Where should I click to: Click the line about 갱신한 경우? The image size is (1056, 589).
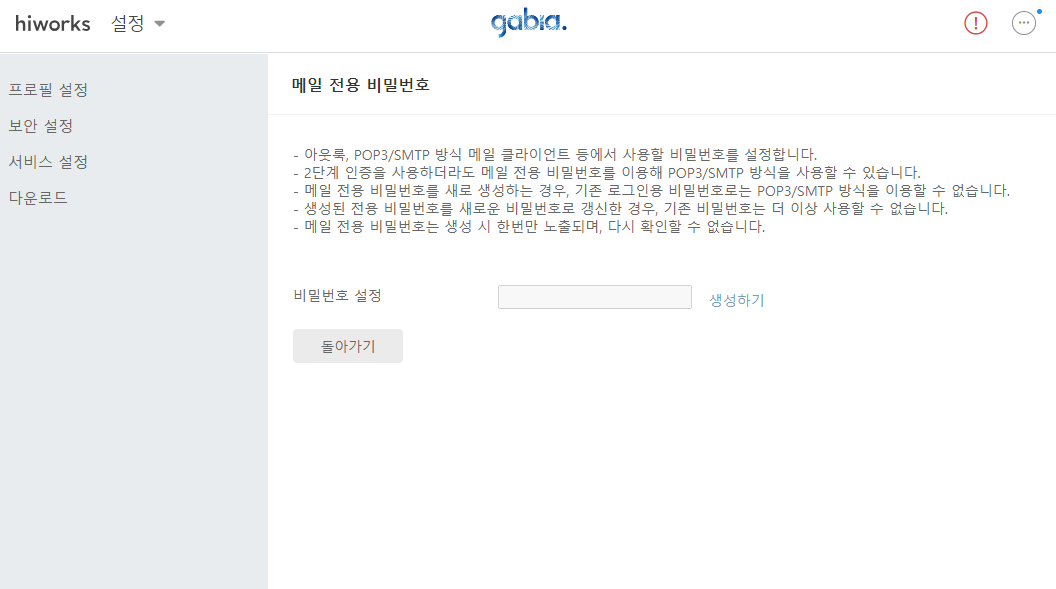pos(620,209)
